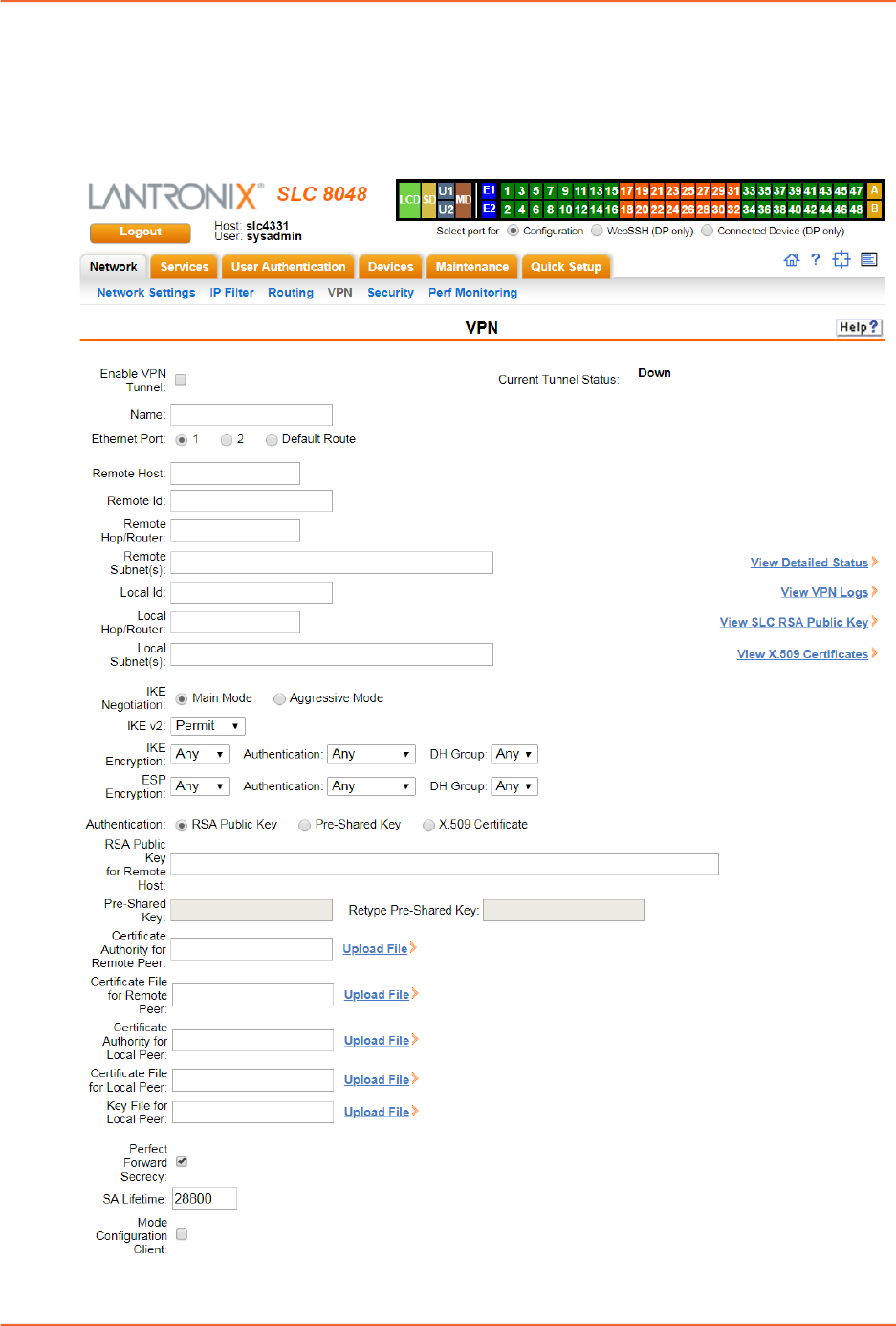Open the ESP DH Group dropdown
The image size is (896, 1326).
coord(514,786)
